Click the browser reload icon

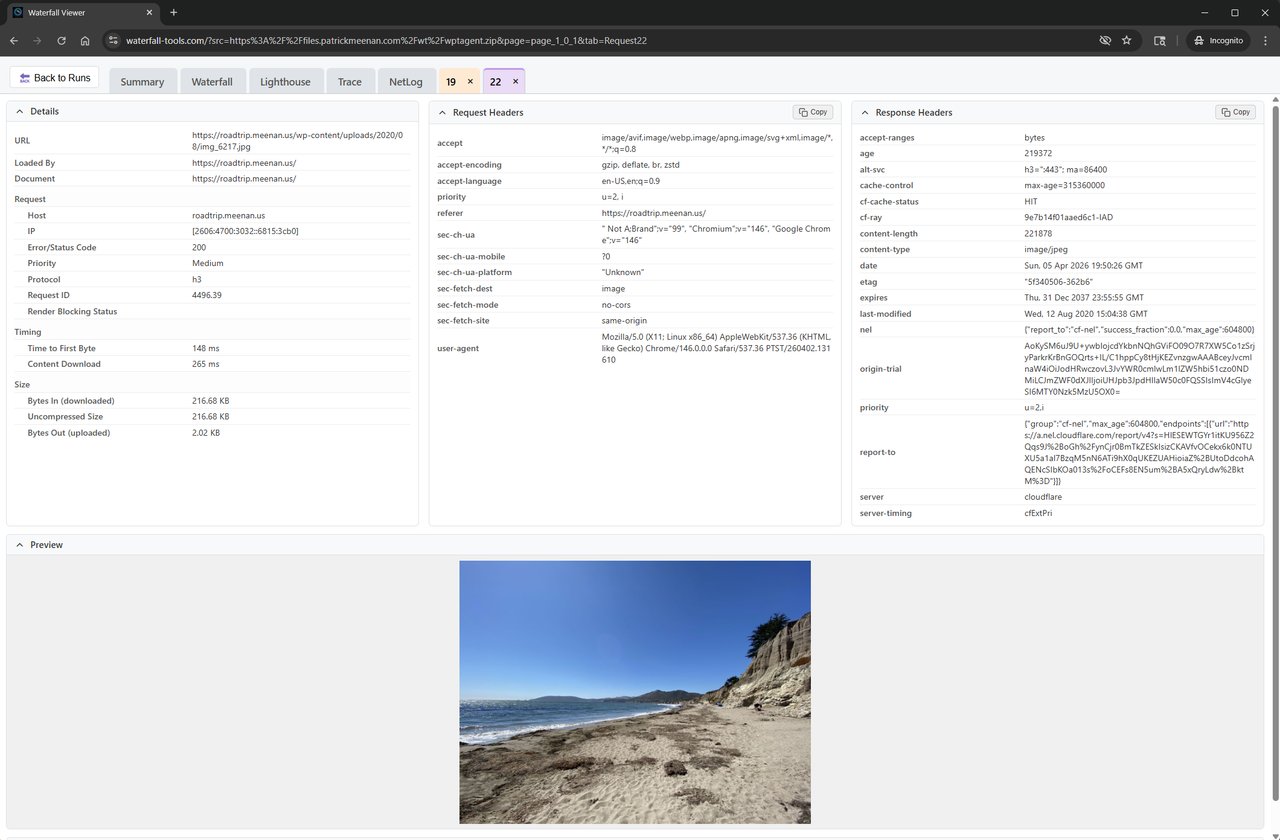(x=62, y=41)
